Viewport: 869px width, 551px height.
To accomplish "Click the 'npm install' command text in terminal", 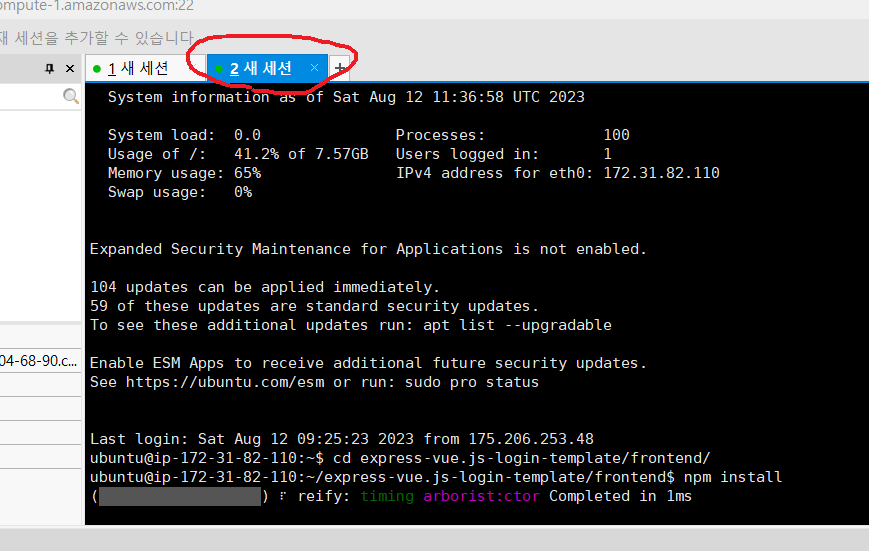I will point(733,477).
